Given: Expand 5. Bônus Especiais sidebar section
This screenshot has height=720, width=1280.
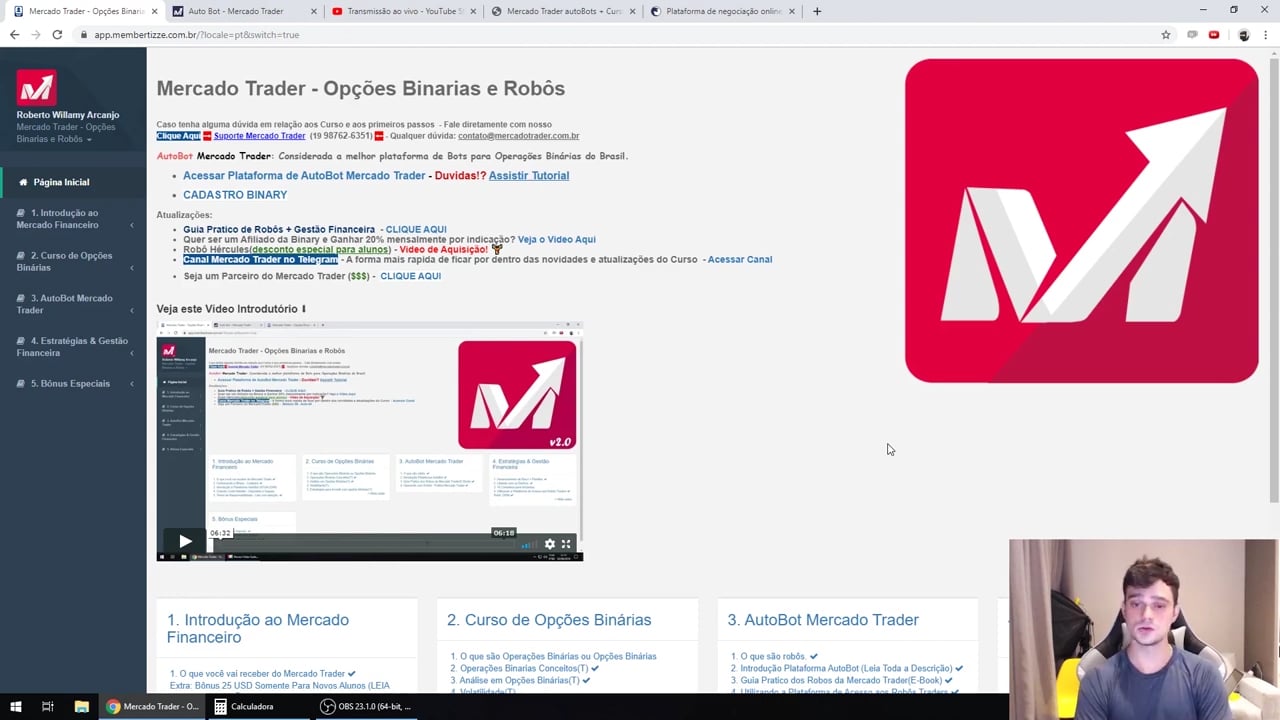Looking at the screenshot, I should pos(73,384).
